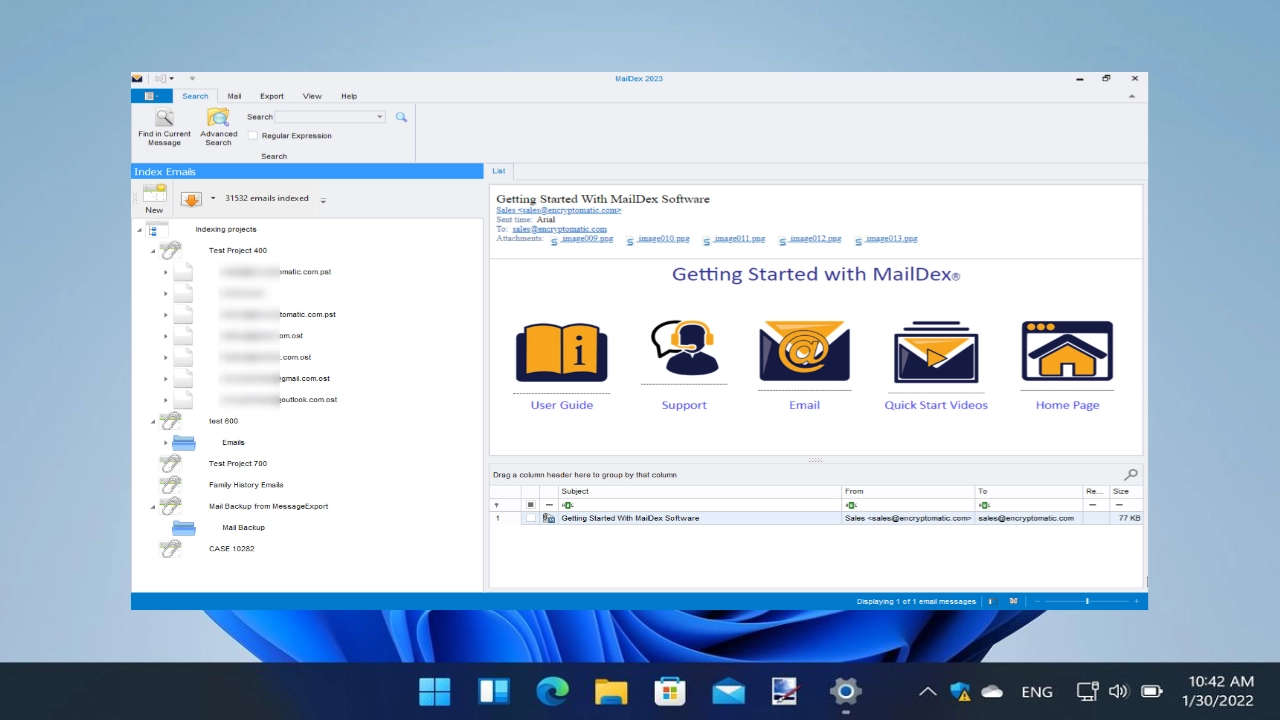
Task: Open the Help ribbon tab
Action: click(349, 96)
